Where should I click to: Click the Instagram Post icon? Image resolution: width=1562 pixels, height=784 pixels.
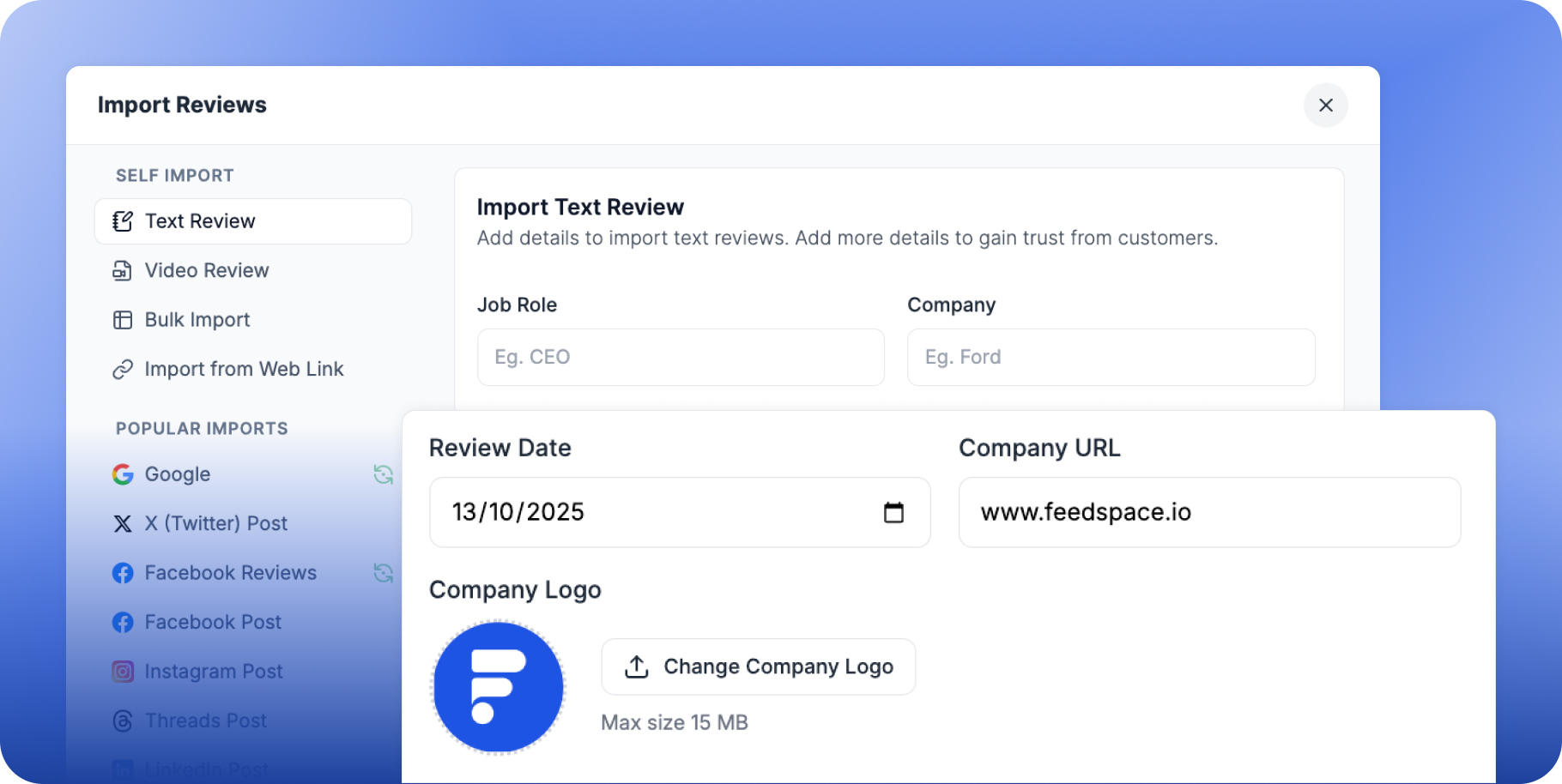coord(123,671)
